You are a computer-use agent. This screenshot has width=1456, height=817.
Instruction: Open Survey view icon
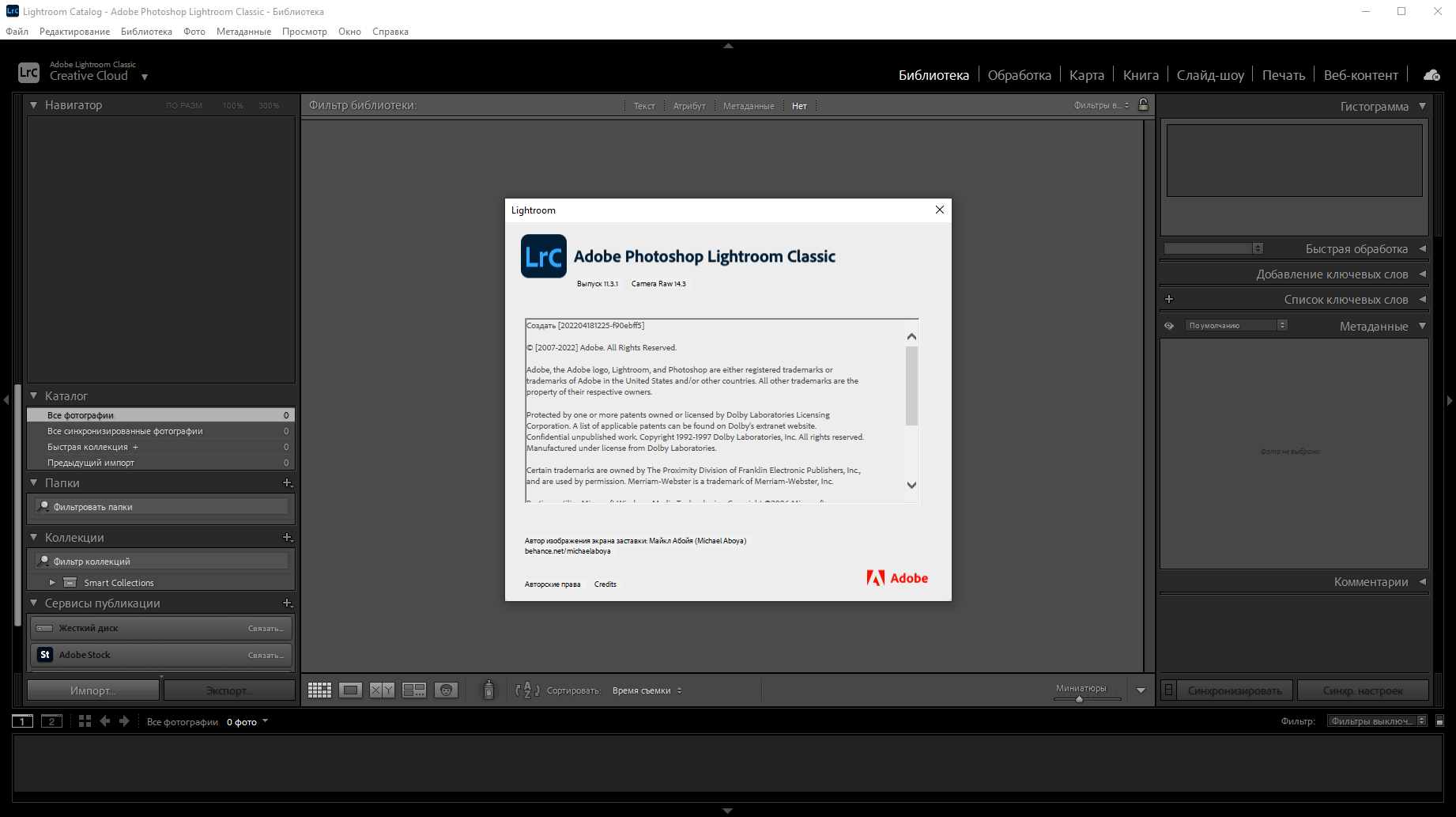pos(414,690)
